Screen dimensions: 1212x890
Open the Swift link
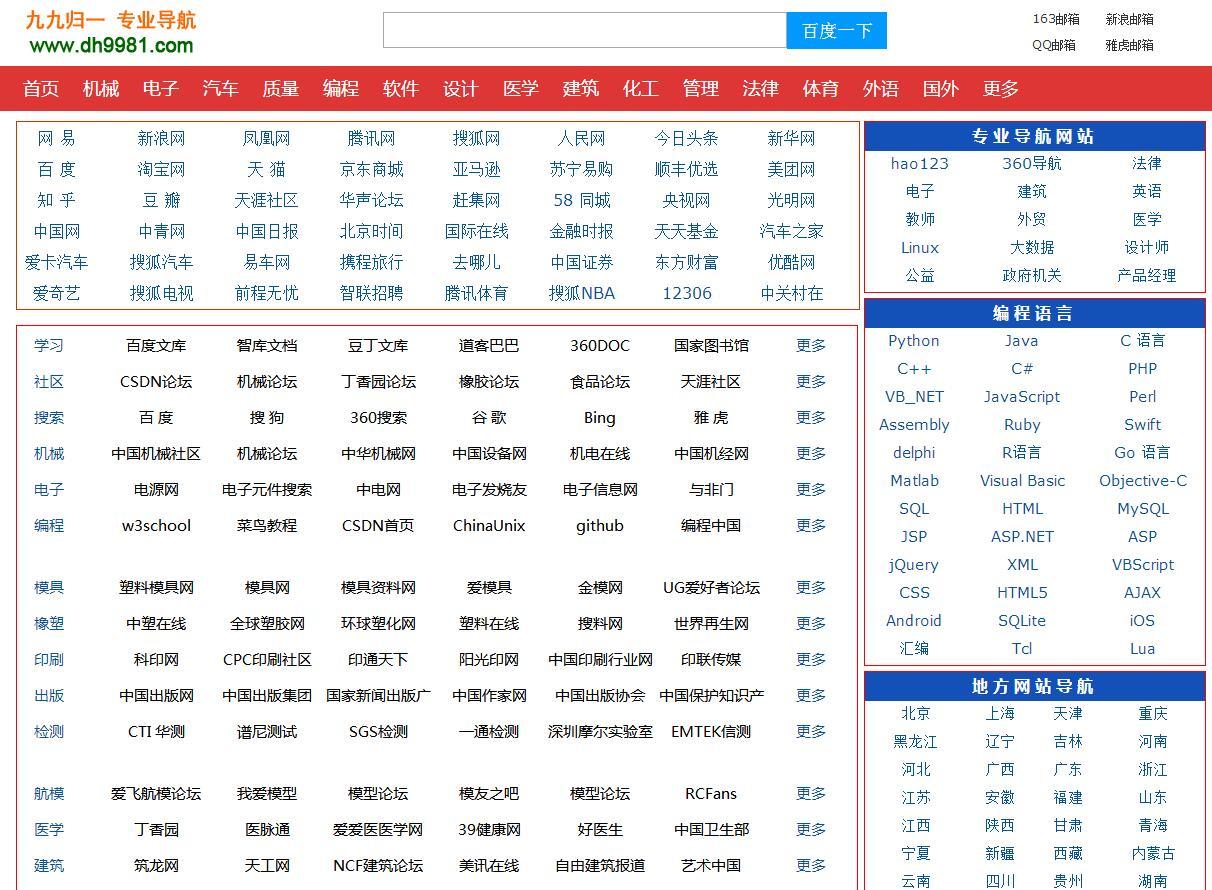(x=1142, y=424)
